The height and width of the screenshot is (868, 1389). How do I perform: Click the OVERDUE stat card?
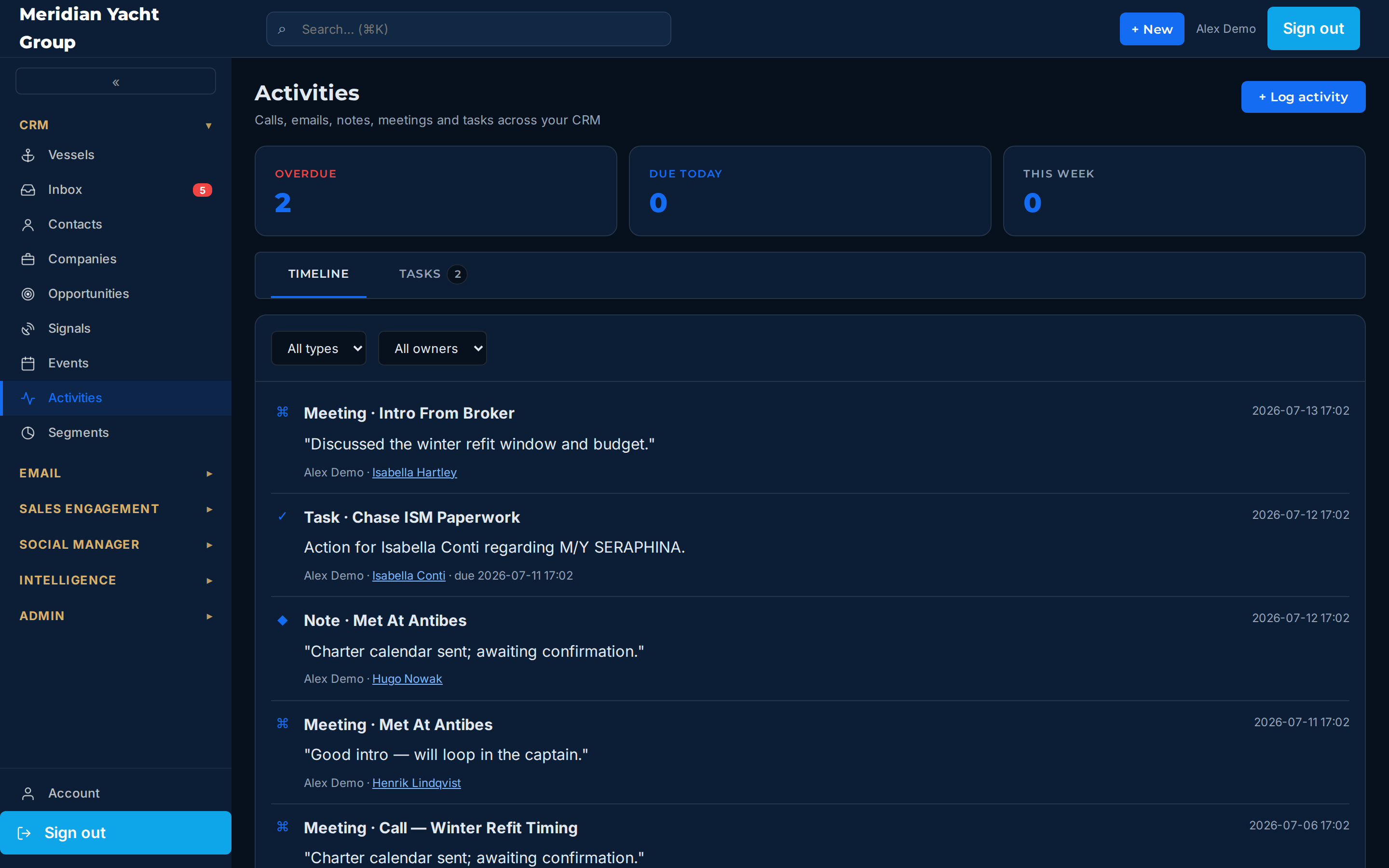(436, 190)
